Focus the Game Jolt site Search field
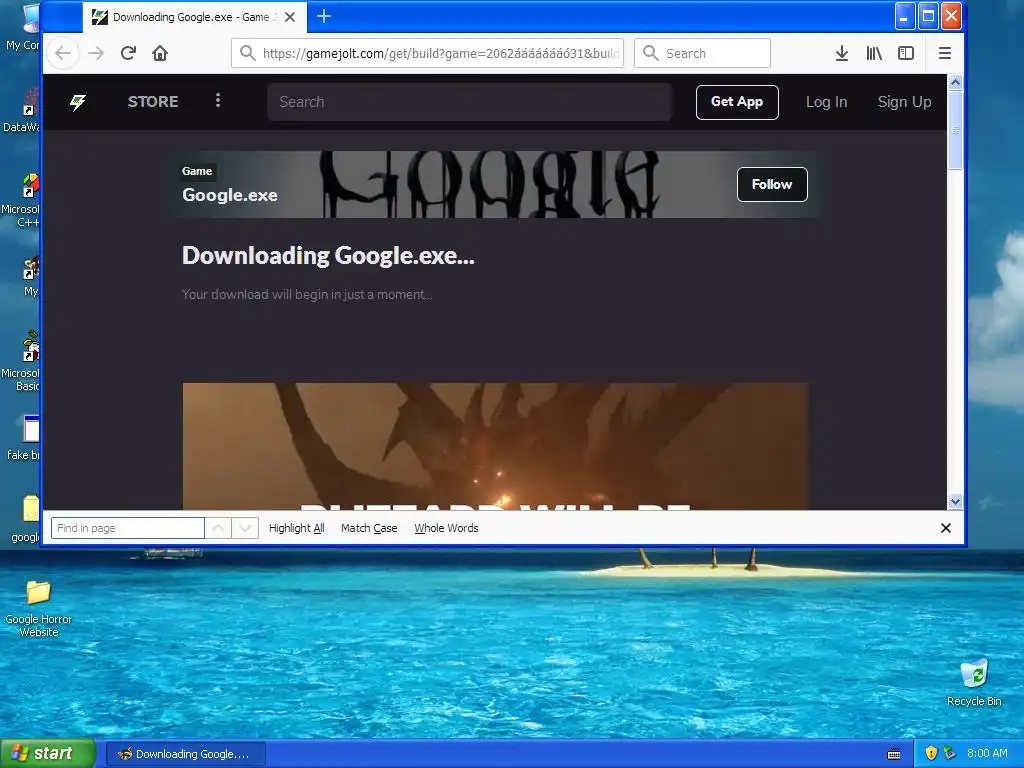This screenshot has height=768, width=1024. pos(470,102)
